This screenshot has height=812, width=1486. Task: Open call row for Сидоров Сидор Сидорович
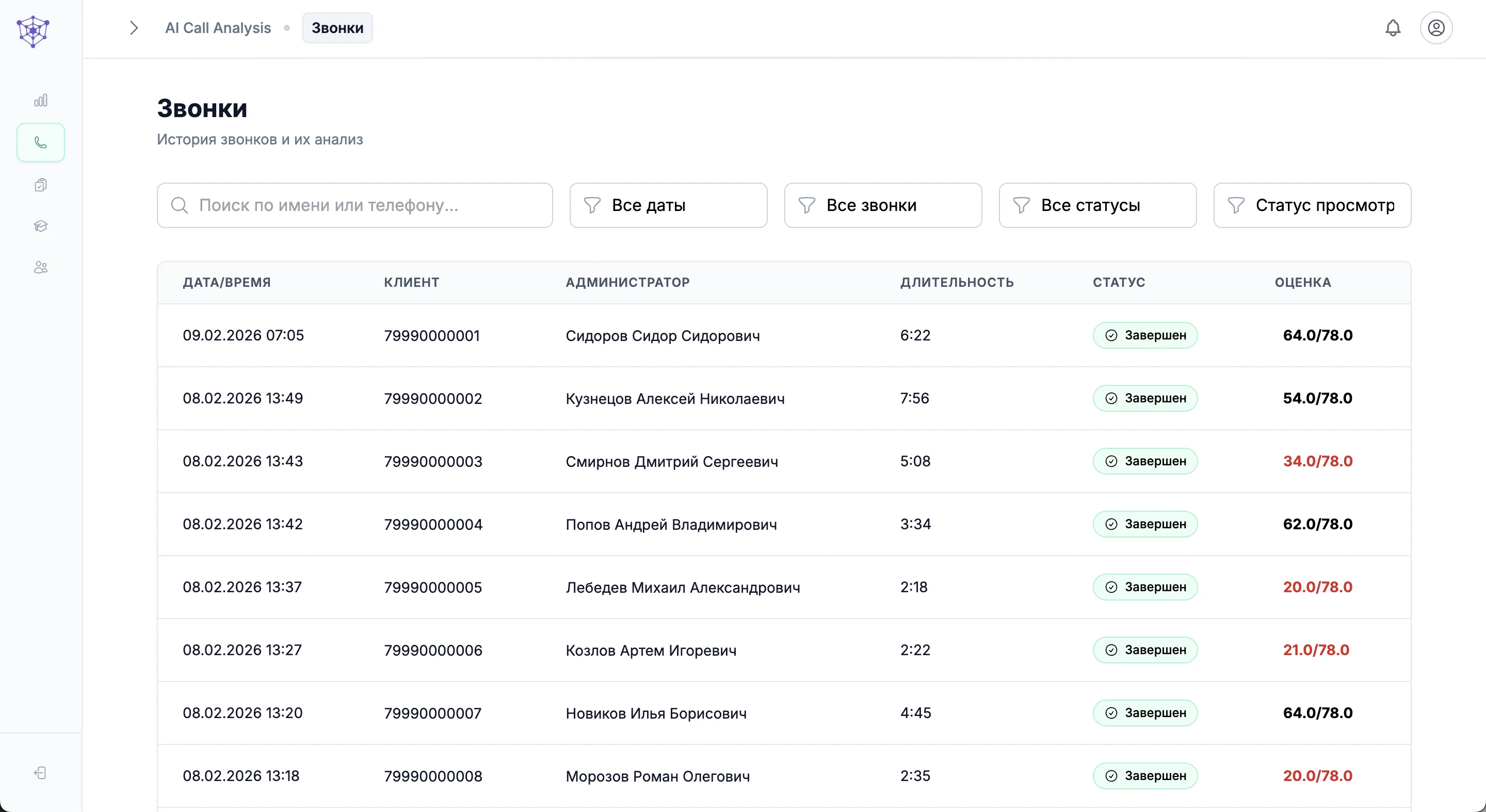click(662, 336)
